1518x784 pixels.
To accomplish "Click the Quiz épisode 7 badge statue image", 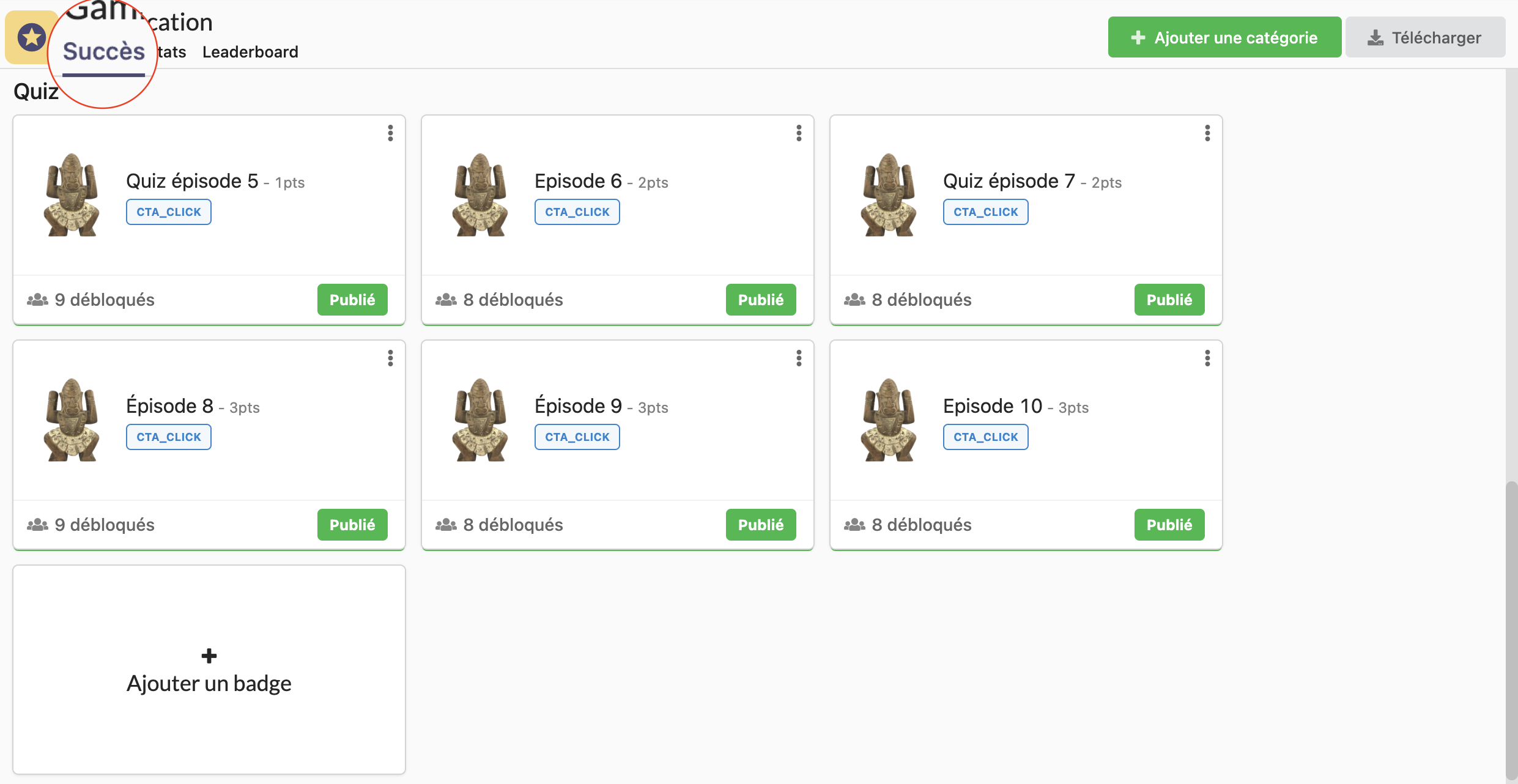I will point(889,195).
